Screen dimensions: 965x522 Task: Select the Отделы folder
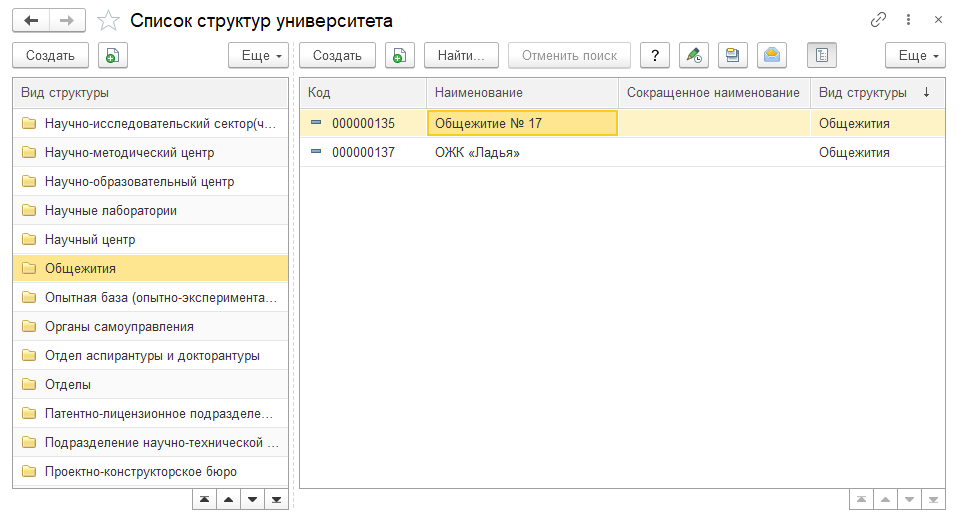click(x=151, y=384)
